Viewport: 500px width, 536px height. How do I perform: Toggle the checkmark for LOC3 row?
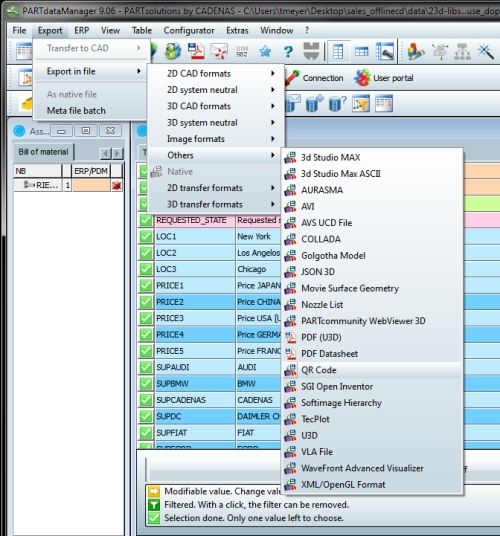146,269
